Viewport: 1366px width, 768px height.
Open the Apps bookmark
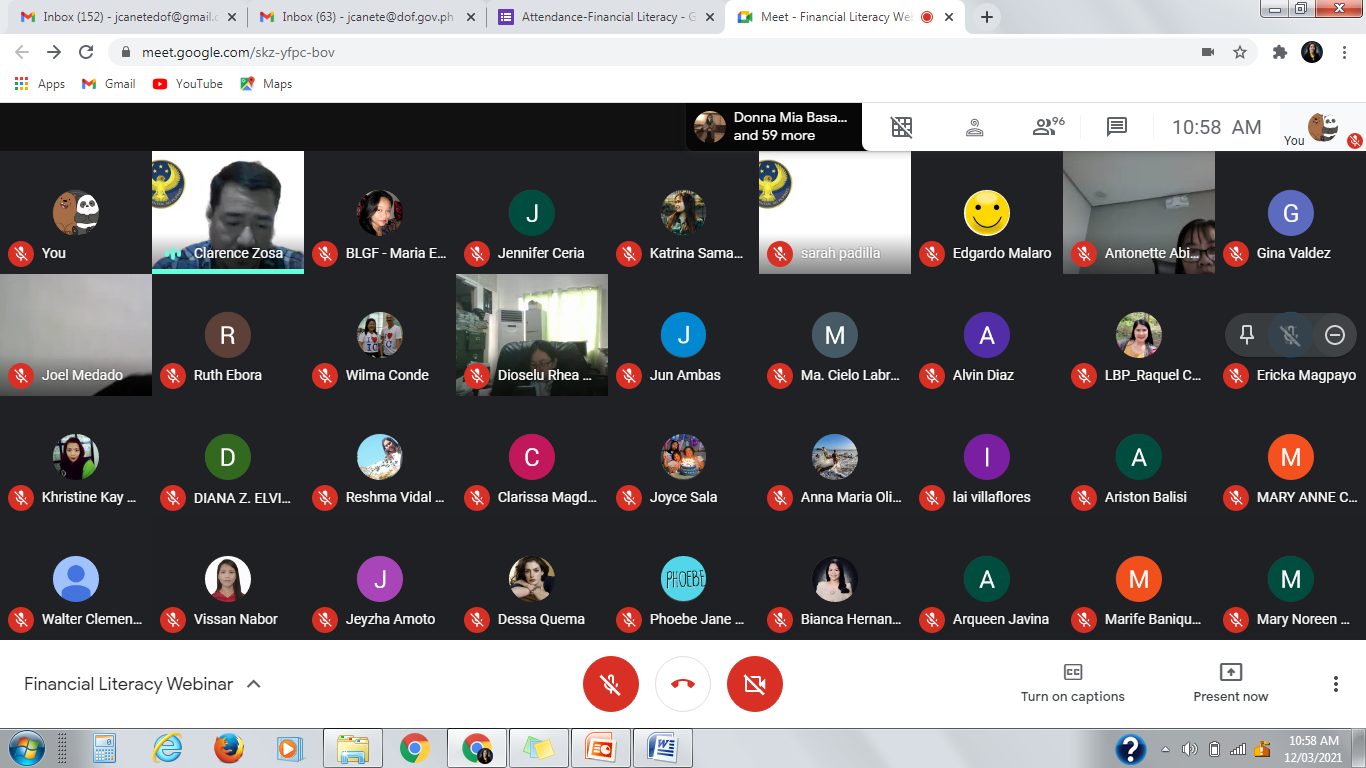click(x=40, y=84)
